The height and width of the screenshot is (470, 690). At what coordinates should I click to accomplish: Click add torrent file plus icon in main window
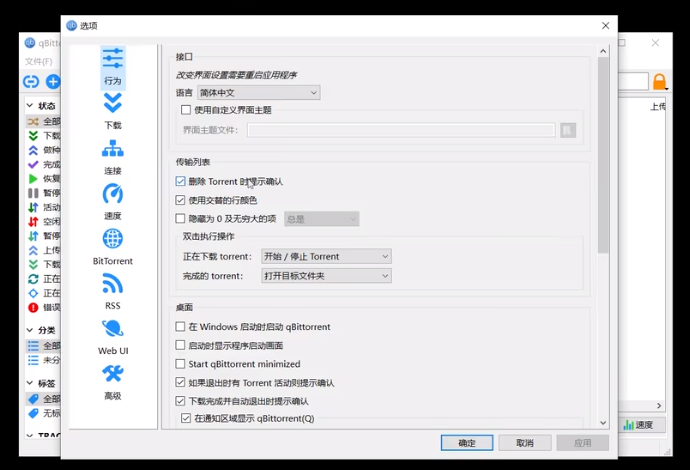[x=53, y=81]
